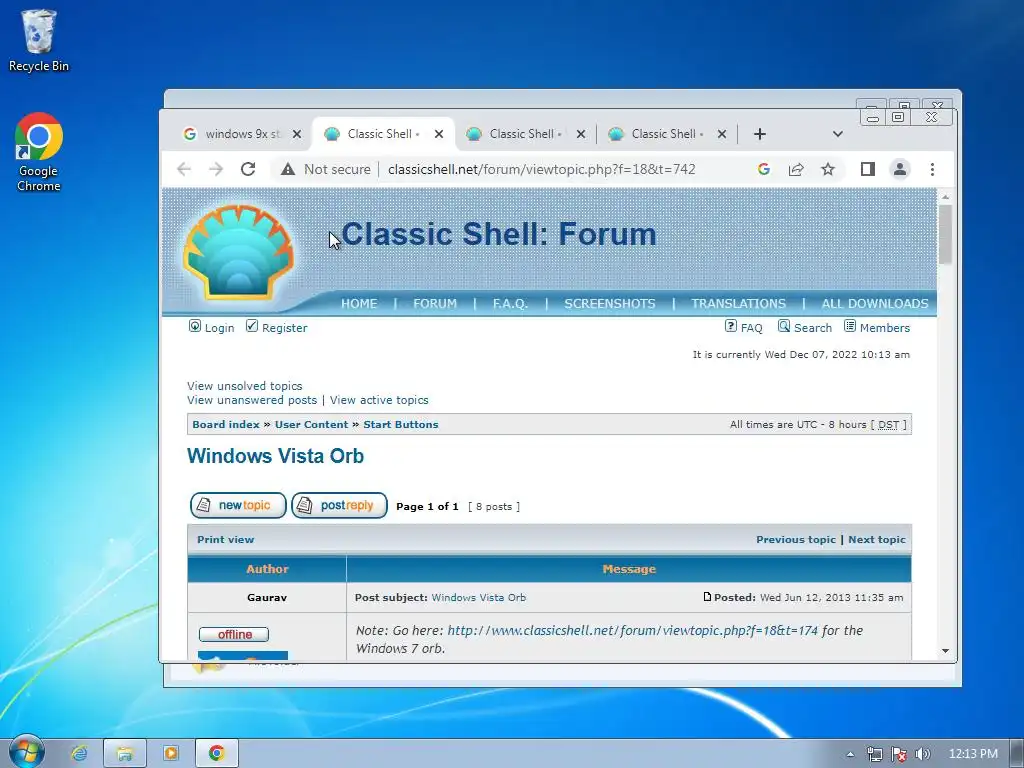Image resolution: width=1024 pixels, height=768 pixels.
Task: Switch to the third Classic Shell tab
Action: (x=526, y=134)
